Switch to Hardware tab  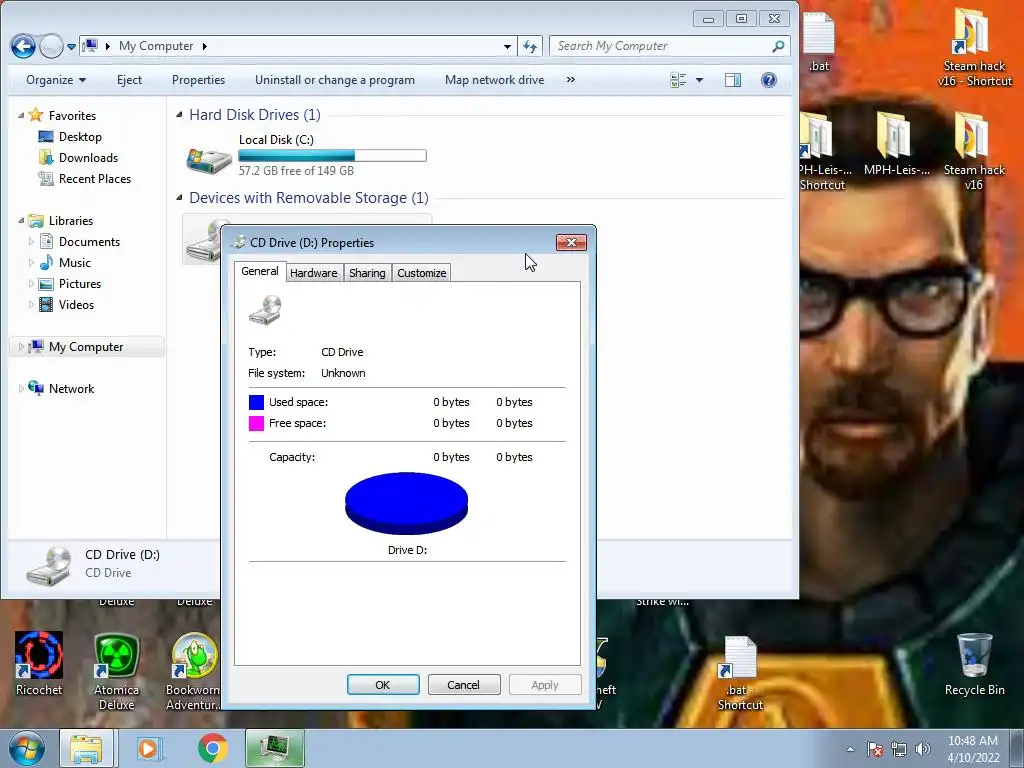click(x=313, y=273)
